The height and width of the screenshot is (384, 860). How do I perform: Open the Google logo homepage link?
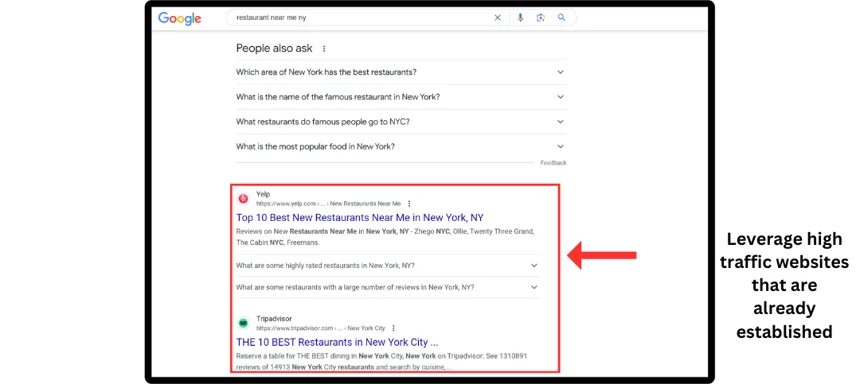pyautogui.click(x=179, y=18)
